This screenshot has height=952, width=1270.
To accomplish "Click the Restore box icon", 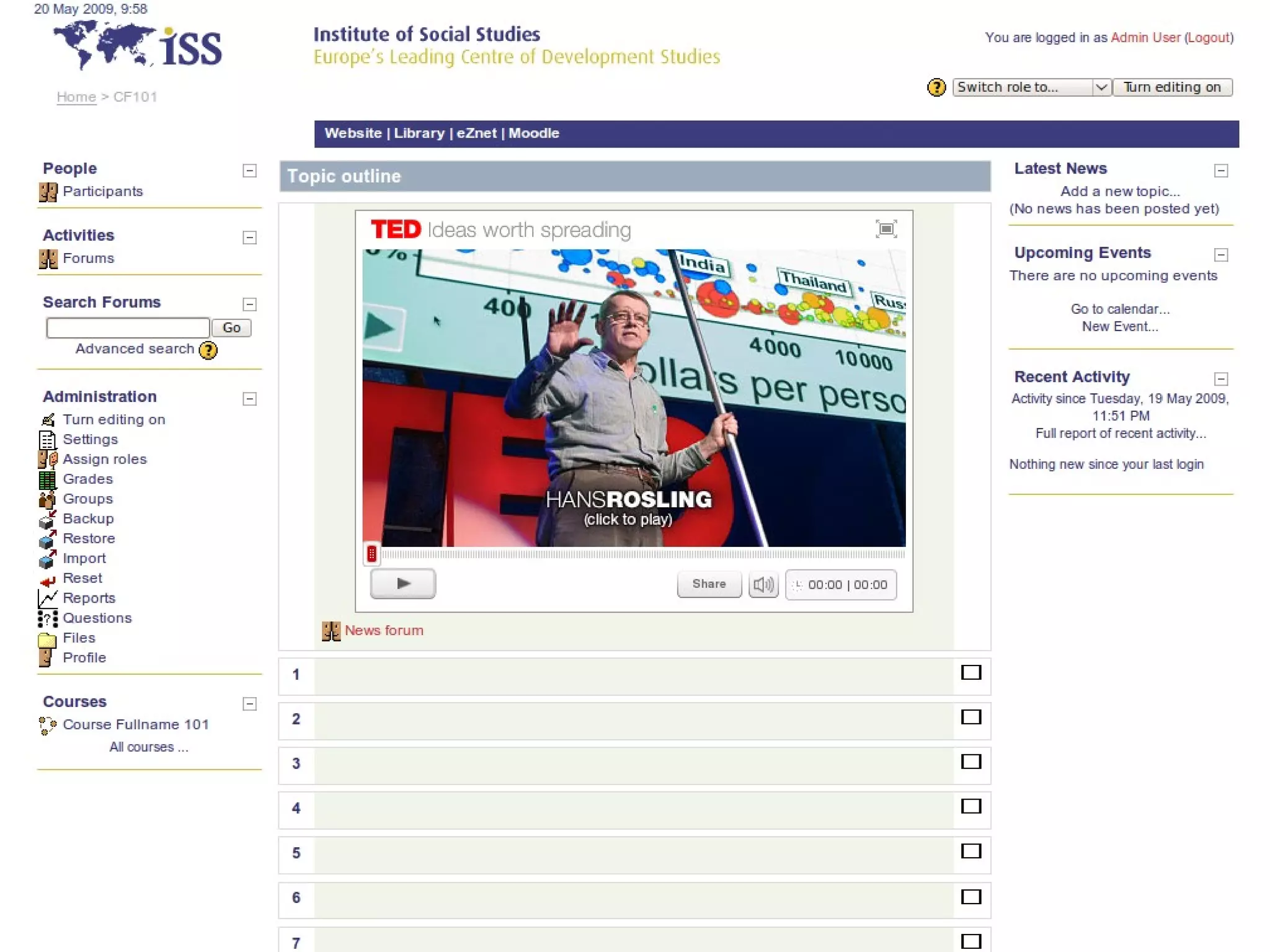I will (48, 539).
